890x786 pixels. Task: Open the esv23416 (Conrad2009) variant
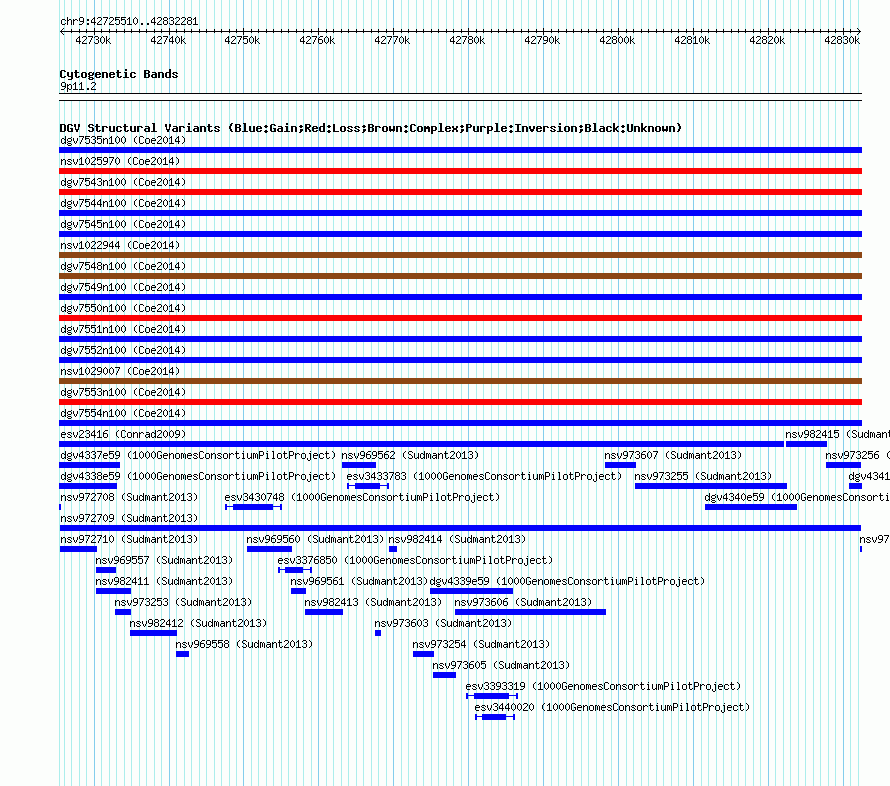tap(123, 434)
